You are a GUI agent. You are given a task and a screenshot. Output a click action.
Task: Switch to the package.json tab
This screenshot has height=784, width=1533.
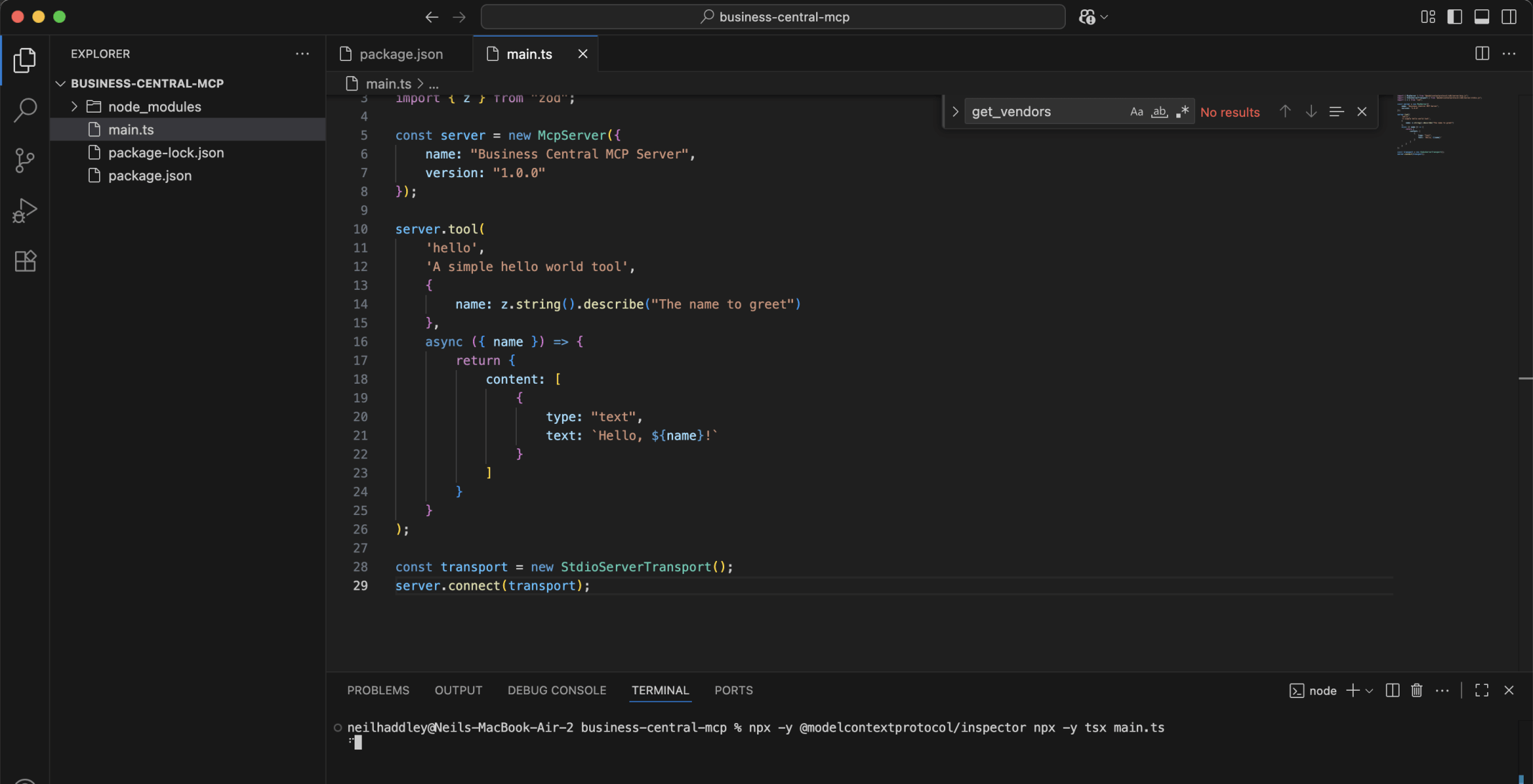coord(400,54)
